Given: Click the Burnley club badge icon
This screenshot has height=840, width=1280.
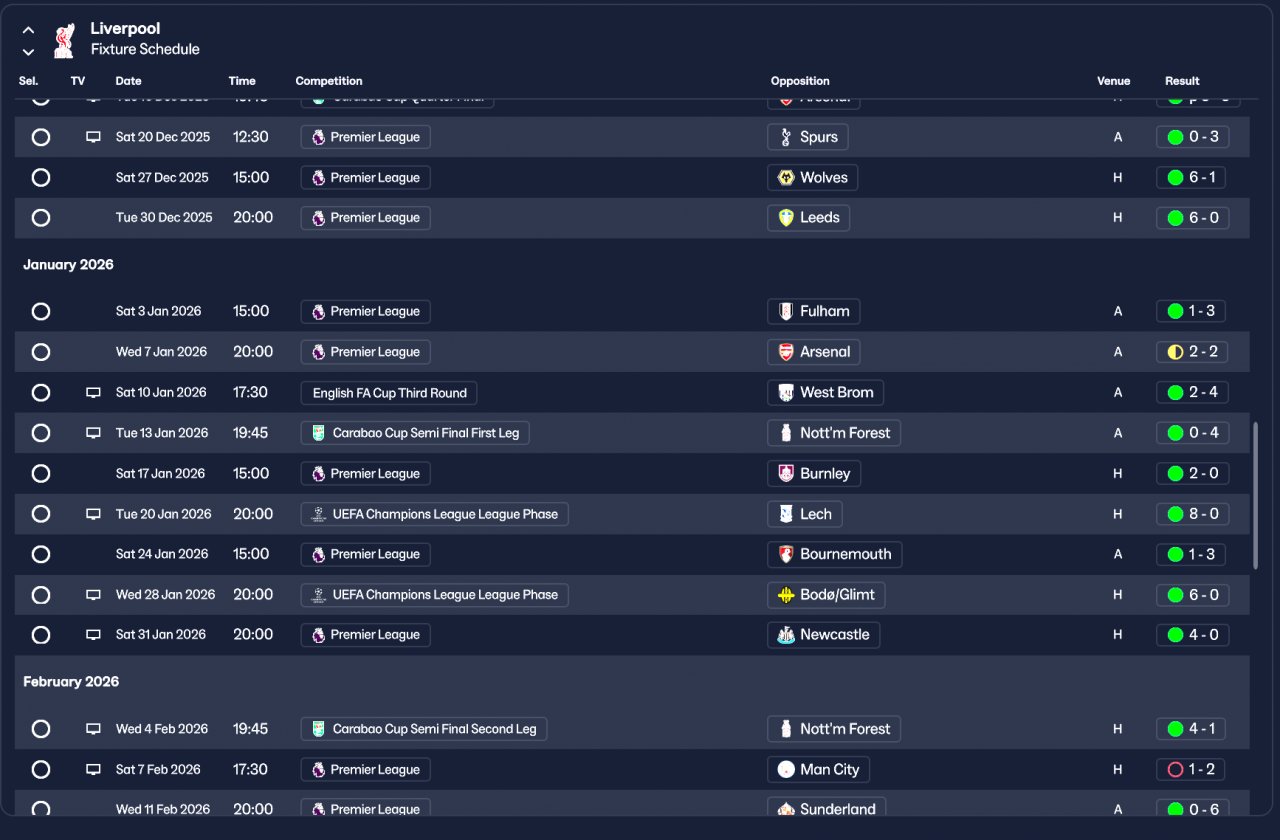Looking at the screenshot, I should 786,474.
